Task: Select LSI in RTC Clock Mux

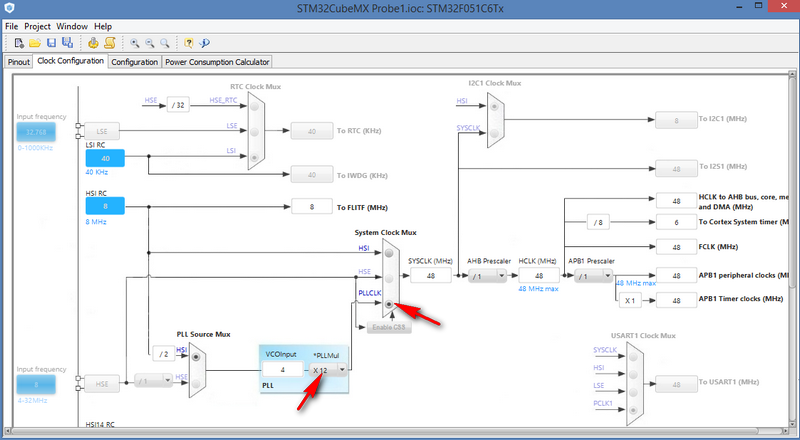Action: point(255,157)
